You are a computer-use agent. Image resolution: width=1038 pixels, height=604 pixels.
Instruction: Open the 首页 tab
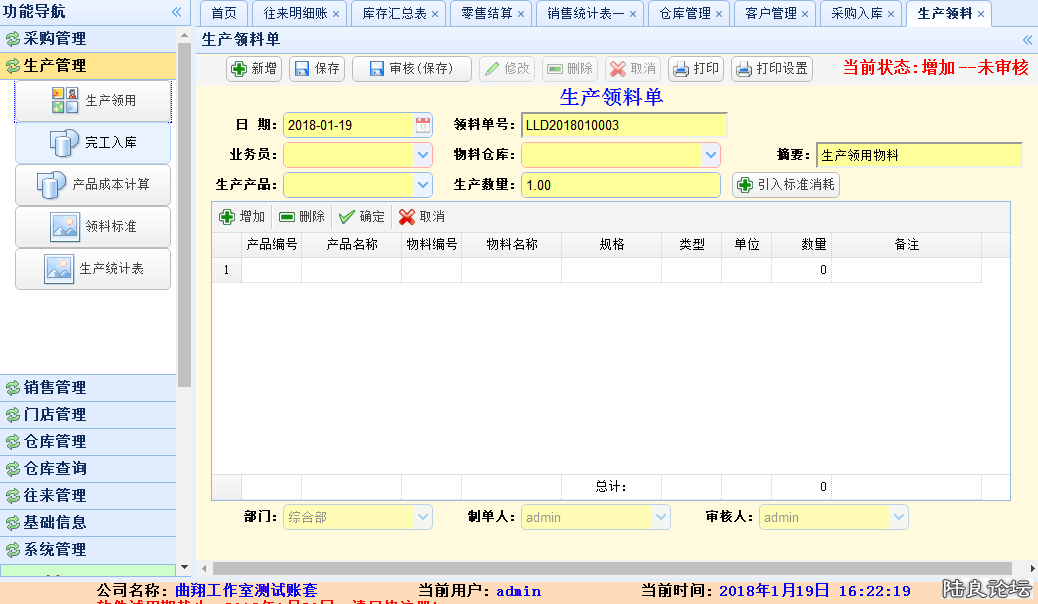click(222, 15)
